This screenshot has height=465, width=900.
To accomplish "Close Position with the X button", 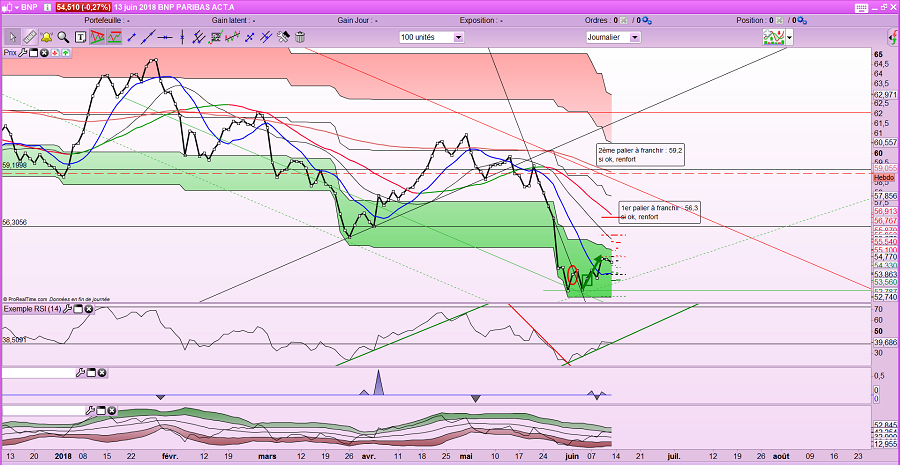I will (x=778, y=21).
